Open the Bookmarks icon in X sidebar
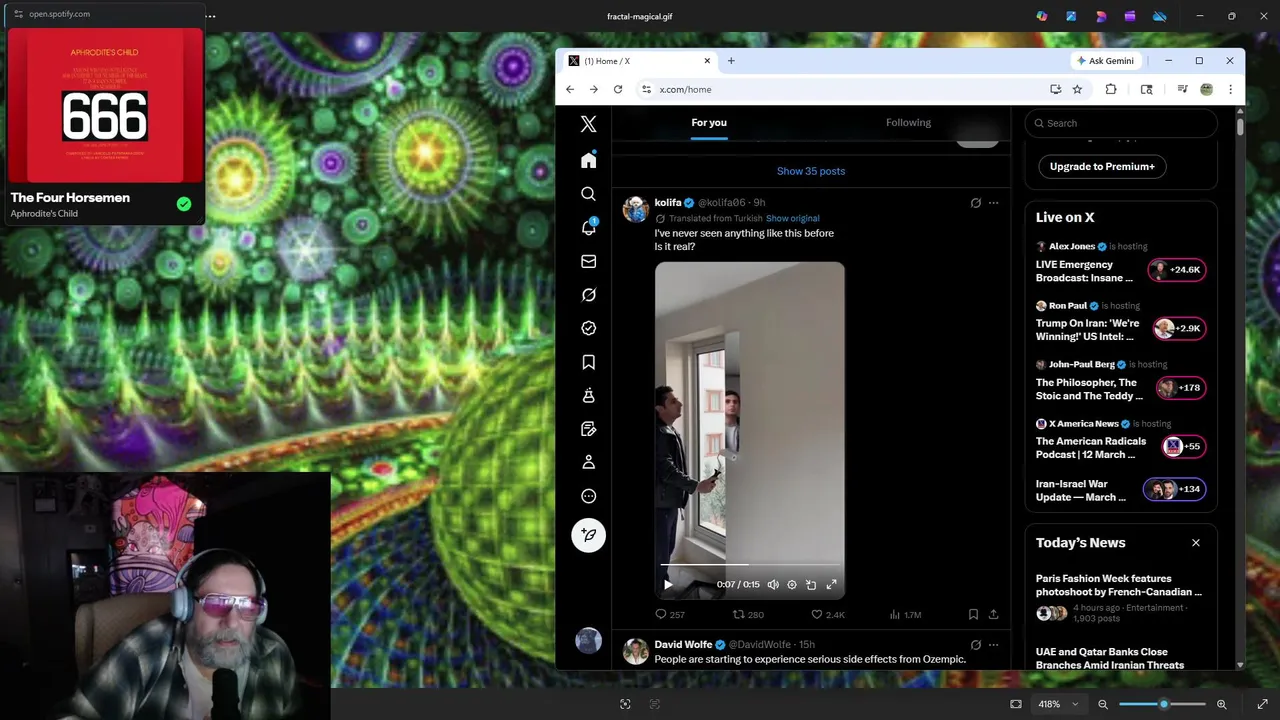Viewport: 1280px width, 720px height. (588, 362)
